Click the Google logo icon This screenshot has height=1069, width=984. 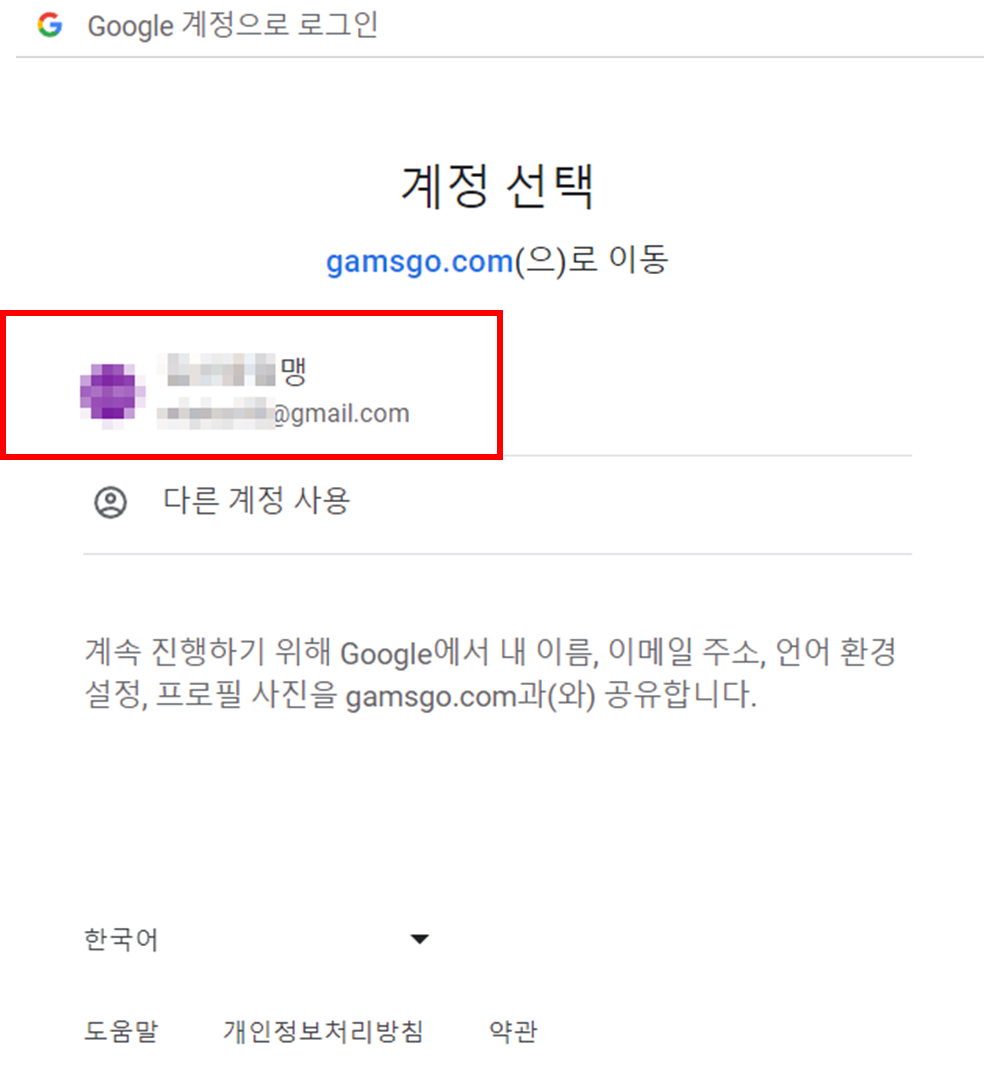pyautogui.click(x=50, y=25)
